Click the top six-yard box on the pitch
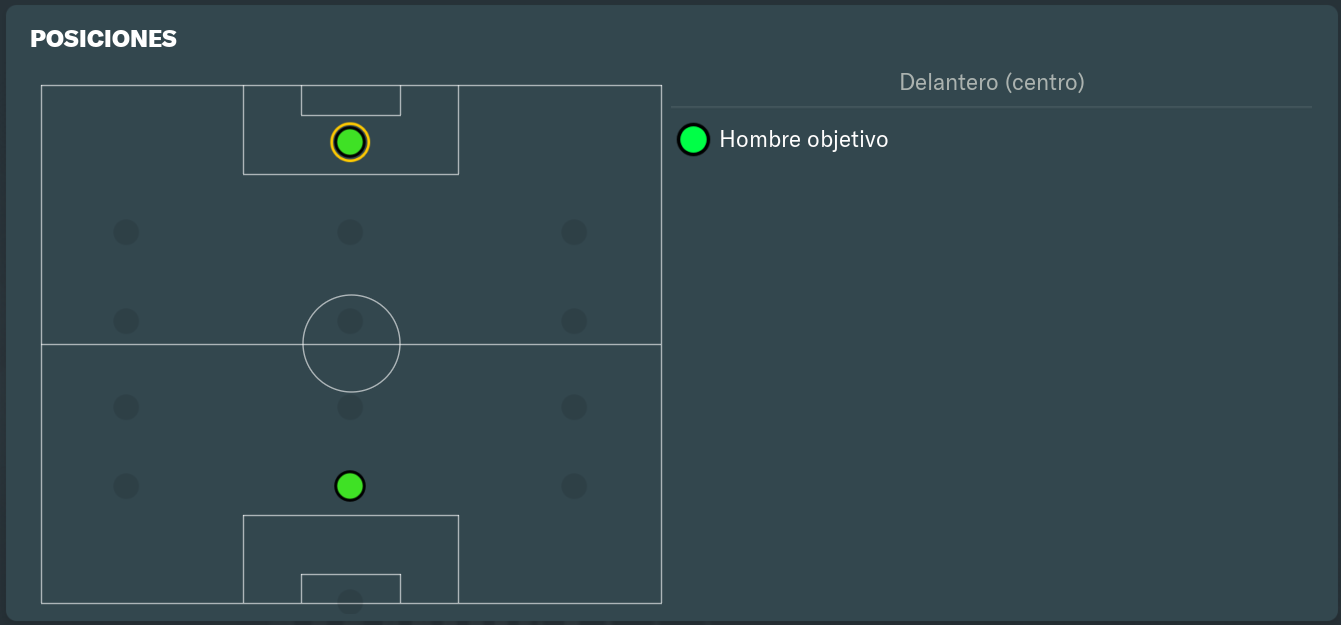The width and height of the screenshot is (1341, 625). pyautogui.click(x=351, y=100)
